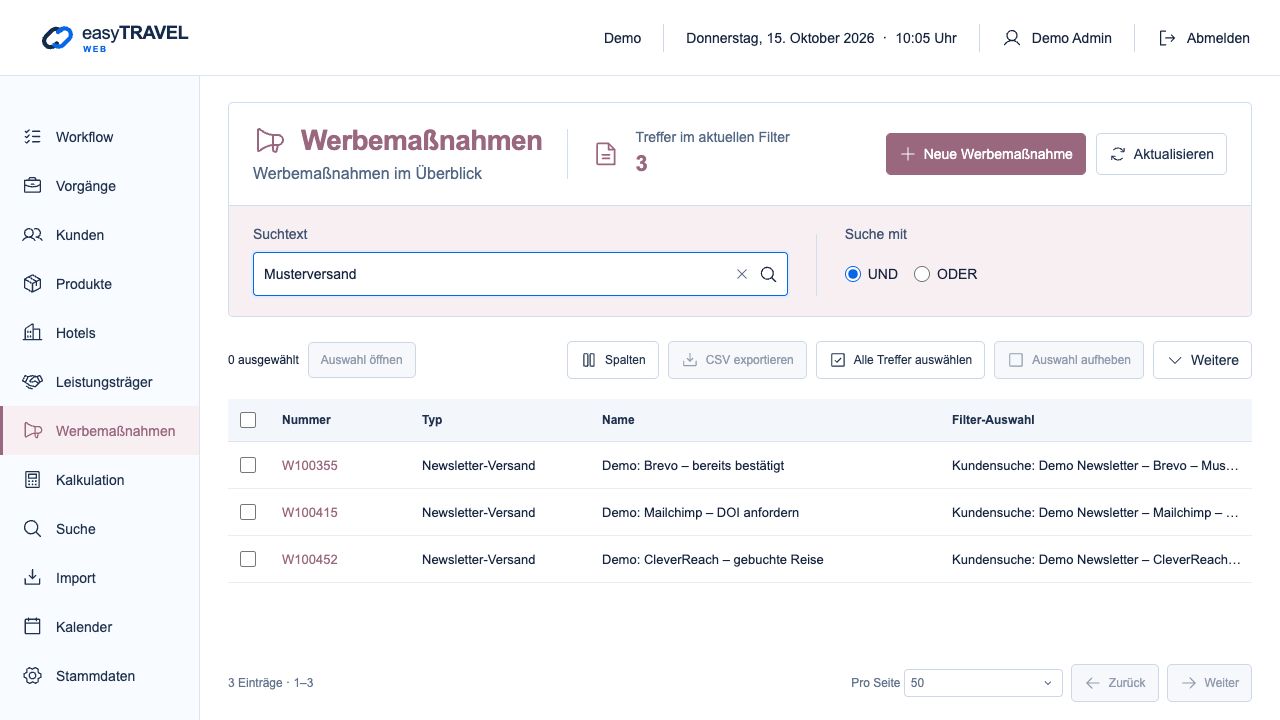Image resolution: width=1280 pixels, height=720 pixels.
Task: Refresh the list with Aktualisieren
Action: (x=1161, y=154)
